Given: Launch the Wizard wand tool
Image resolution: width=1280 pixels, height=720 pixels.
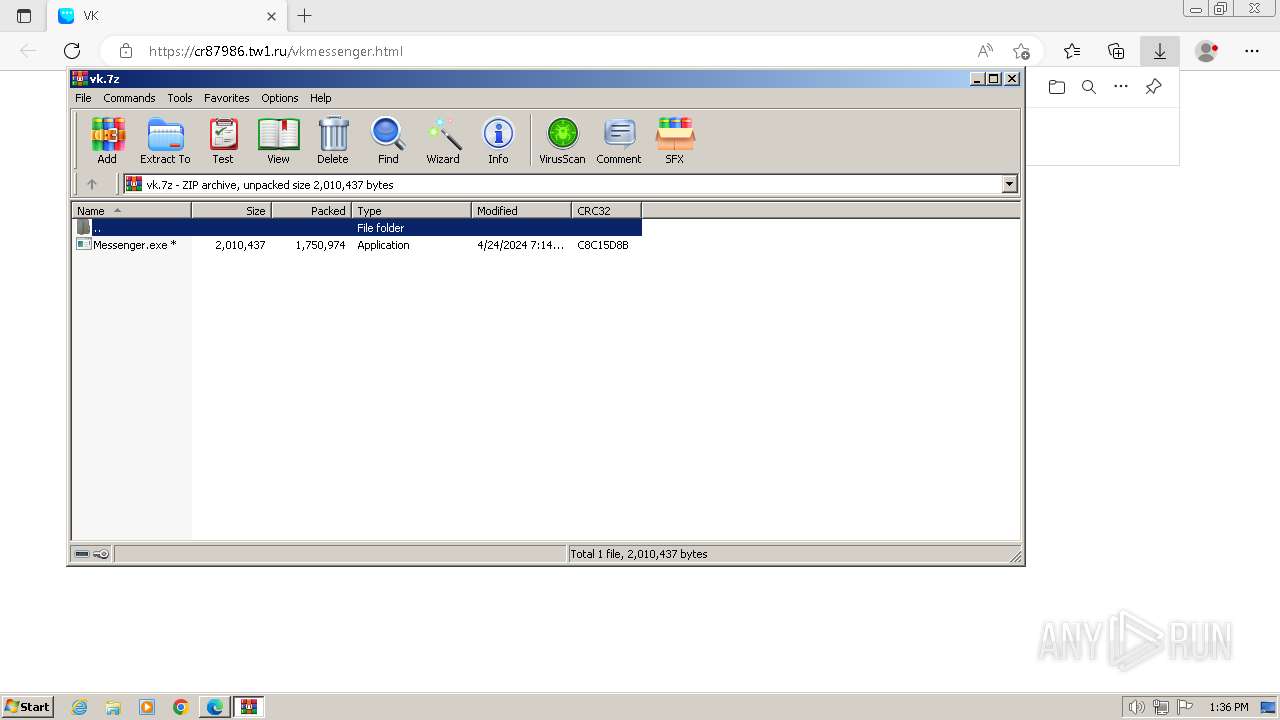Looking at the screenshot, I should click(443, 140).
